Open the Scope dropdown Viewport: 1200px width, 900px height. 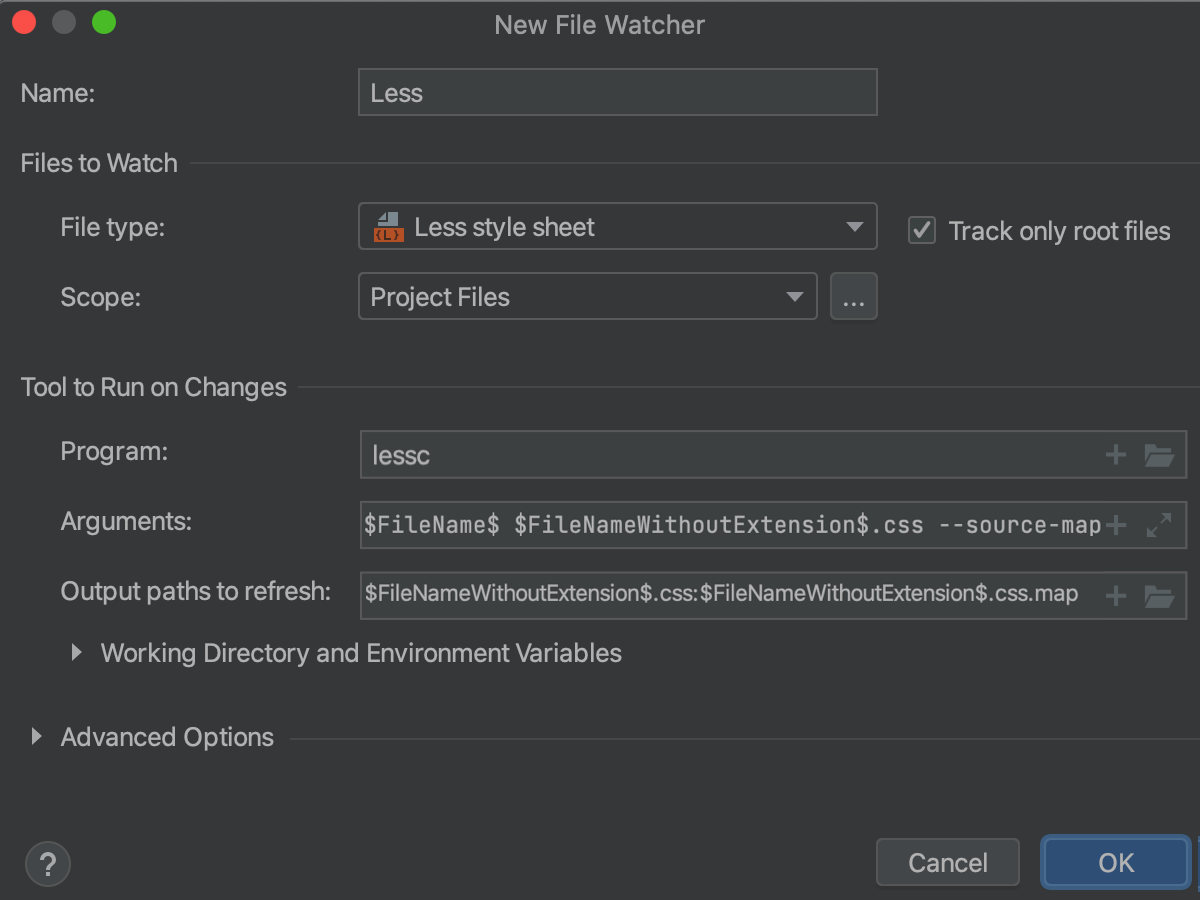tap(795, 296)
